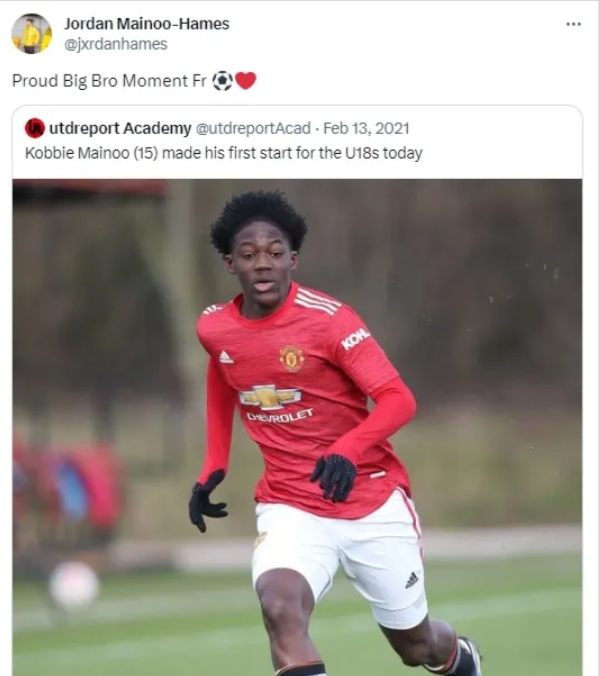Viewport: 599px width, 676px height.
Task: Click the soccer ball emoji in tweet
Action: coord(223,81)
